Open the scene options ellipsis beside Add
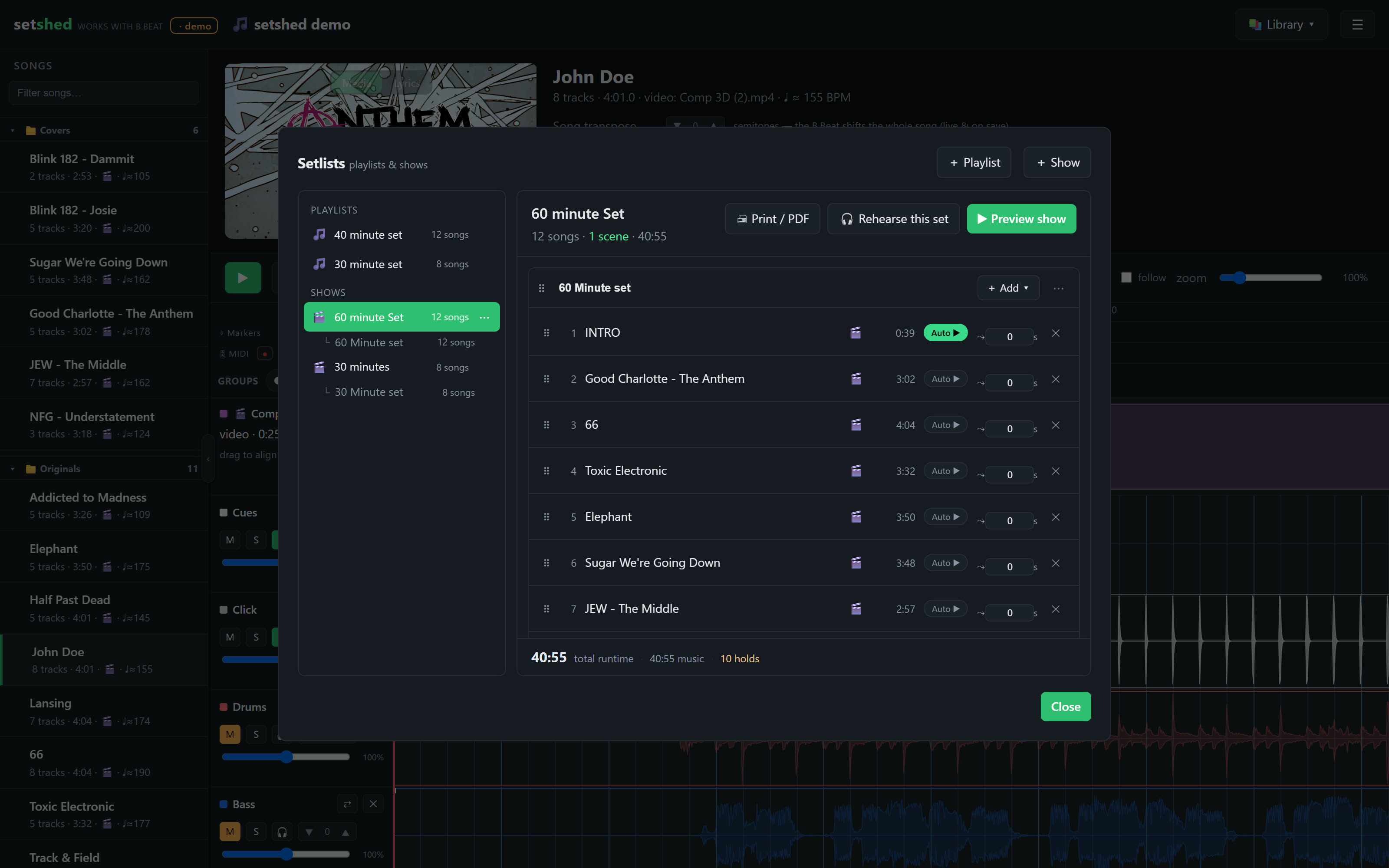Viewport: 1389px width, 868px height. click(1058, 288)
